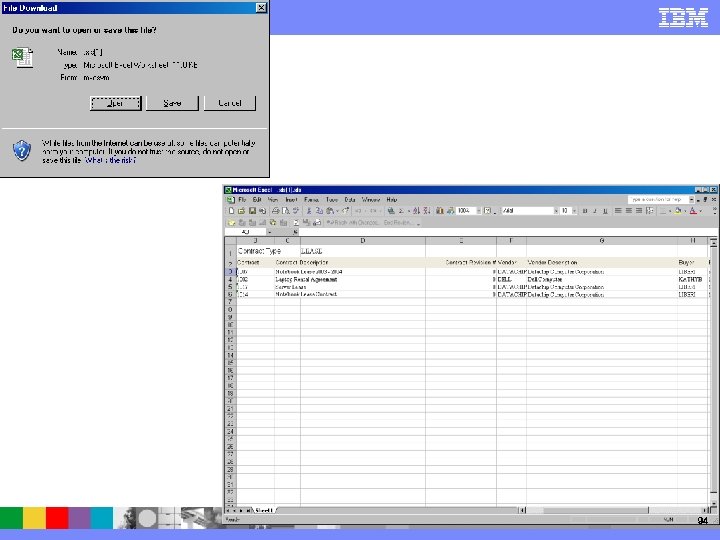Select the "DELL" vendor cell

512,279
